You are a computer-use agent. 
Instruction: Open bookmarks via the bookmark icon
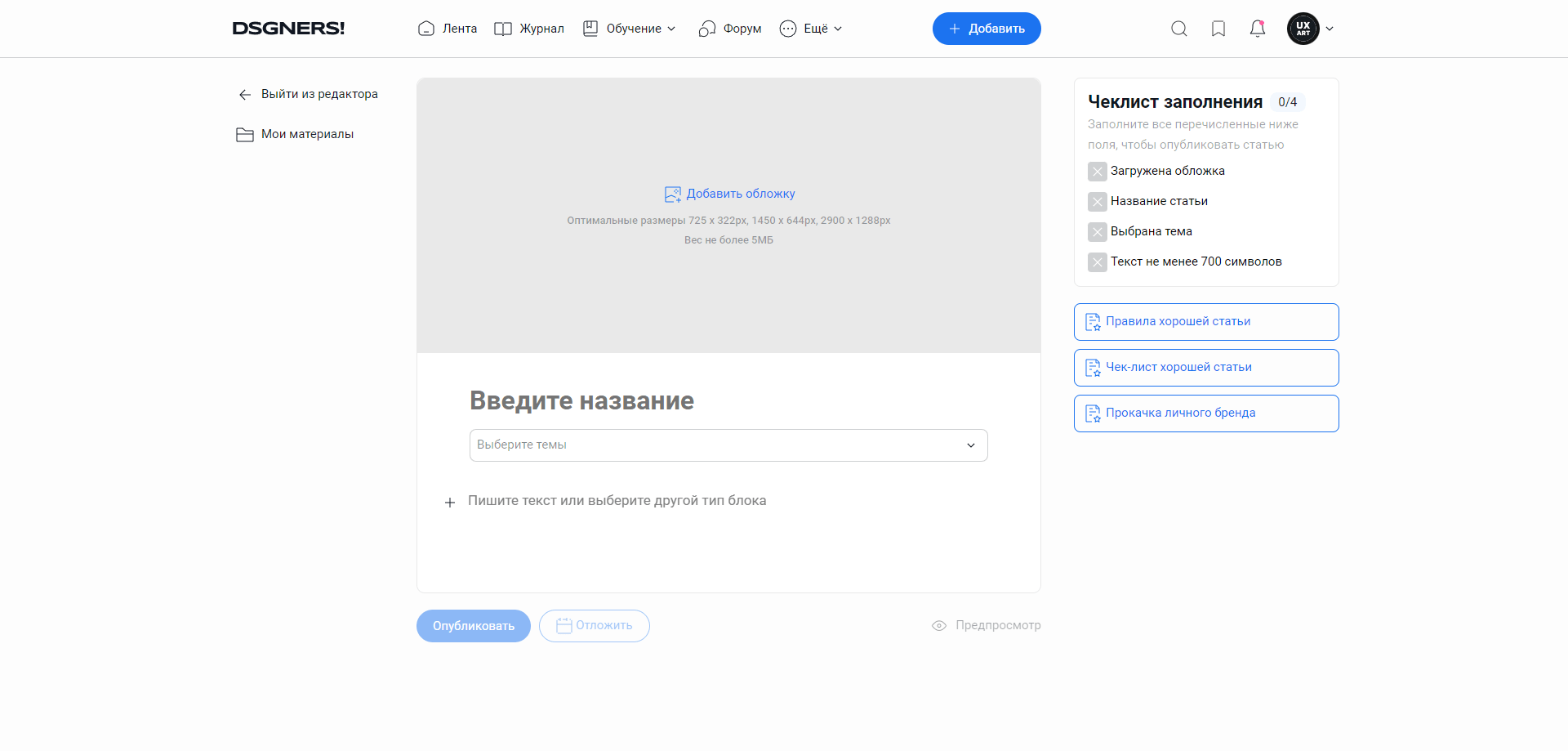1218,28
